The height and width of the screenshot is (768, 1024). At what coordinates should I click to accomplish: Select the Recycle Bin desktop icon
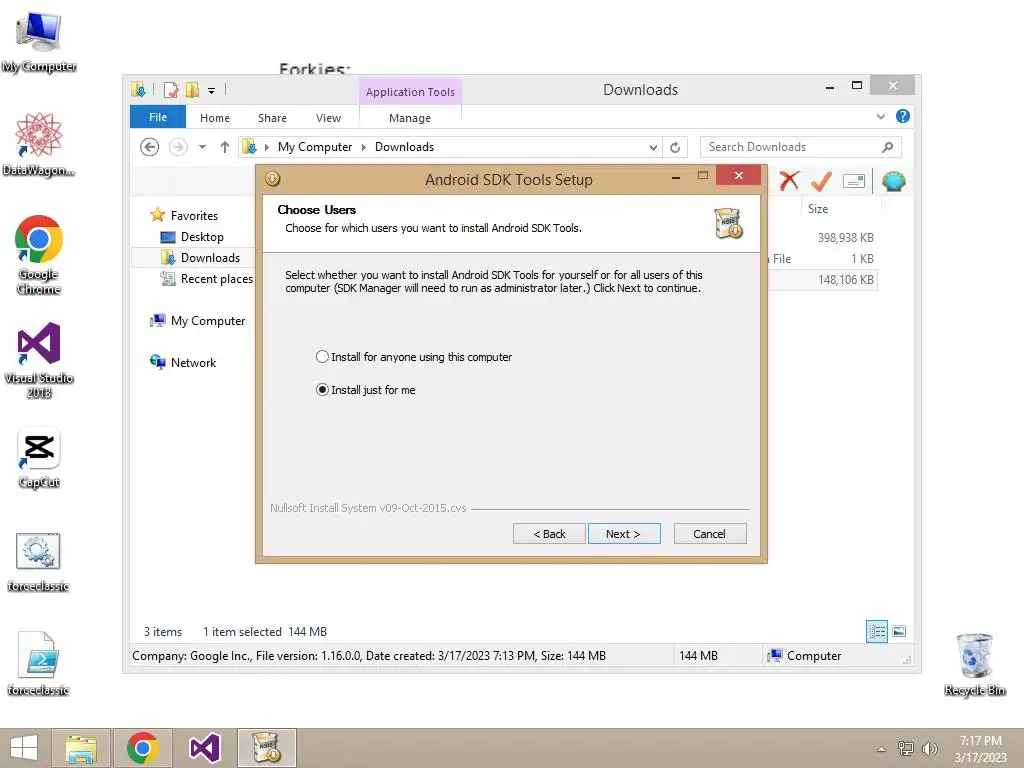click(975, 665)
